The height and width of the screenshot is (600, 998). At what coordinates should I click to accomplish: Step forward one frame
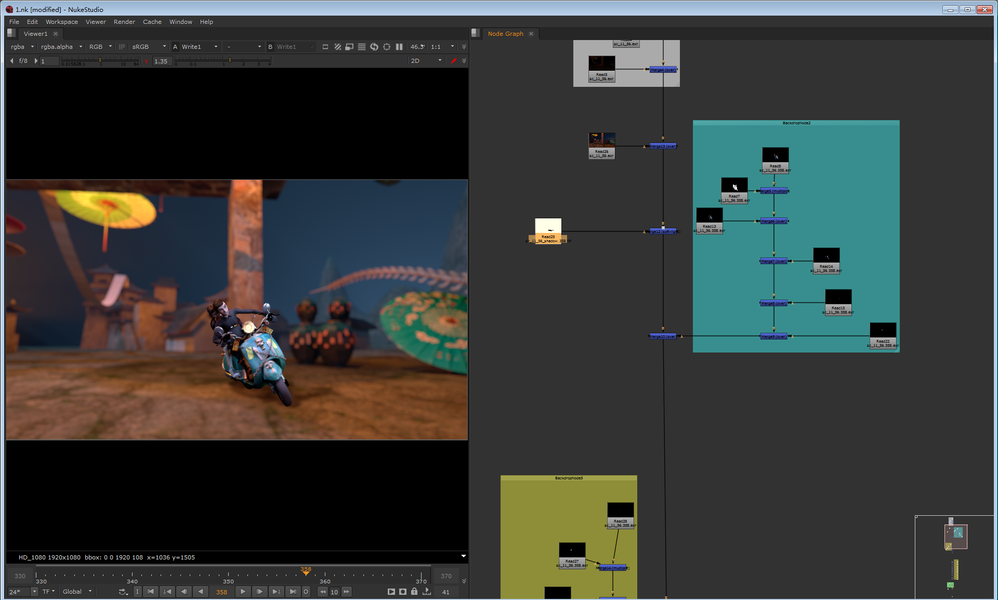tap(259, 592)
